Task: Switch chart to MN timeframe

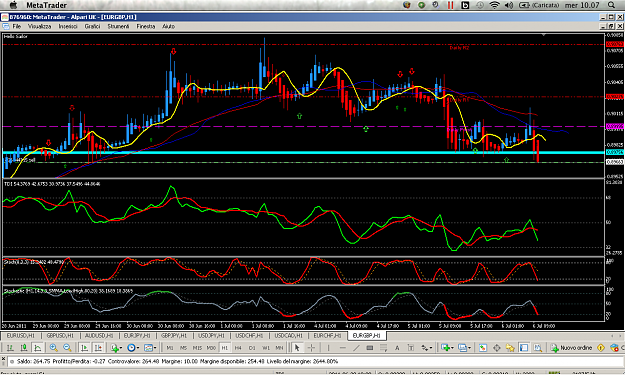Action: tap(279, 348)
